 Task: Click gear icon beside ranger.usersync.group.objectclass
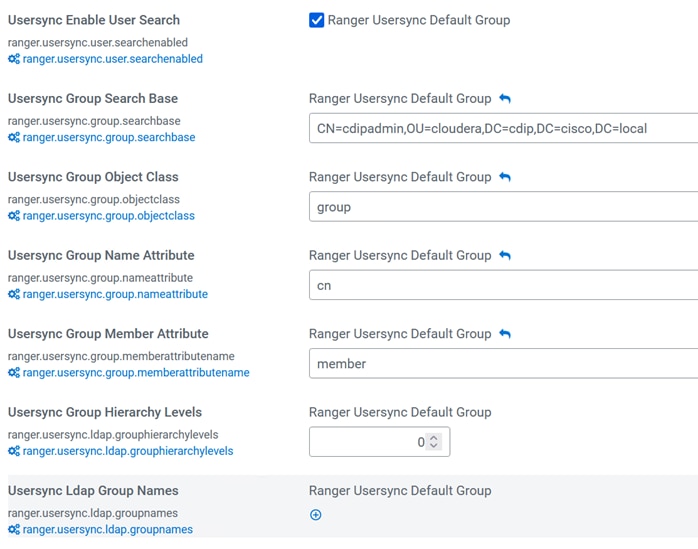(x=14, y=216)
